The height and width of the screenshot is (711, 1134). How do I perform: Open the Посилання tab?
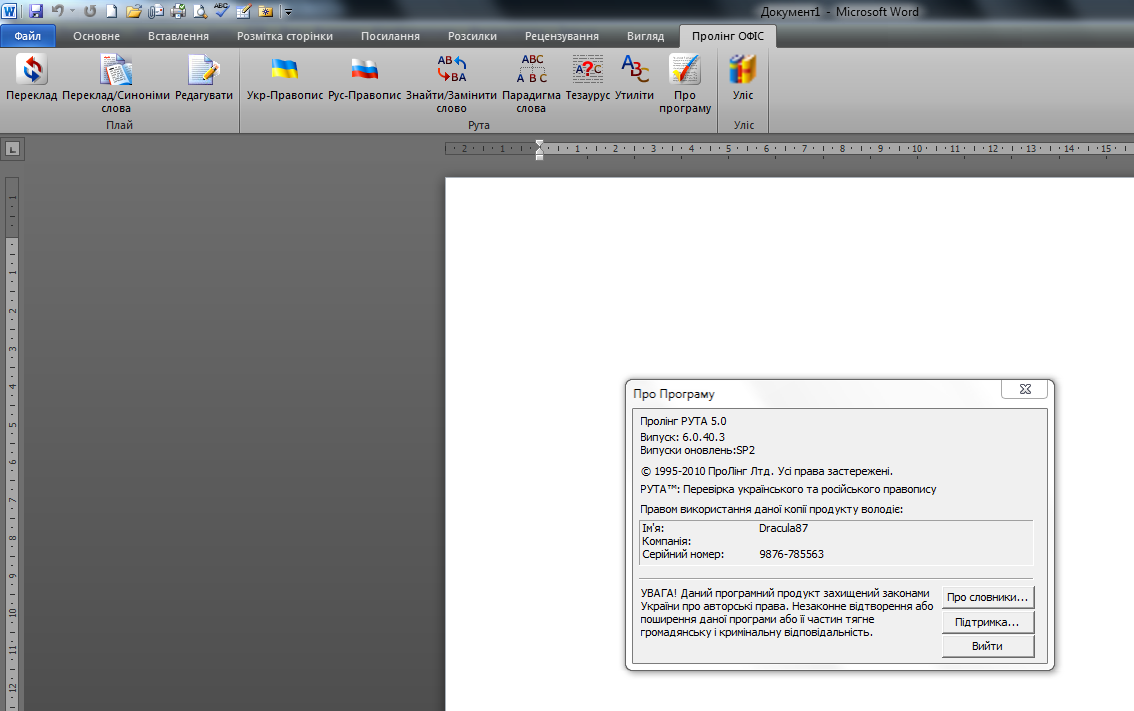[x=391, y=36]
